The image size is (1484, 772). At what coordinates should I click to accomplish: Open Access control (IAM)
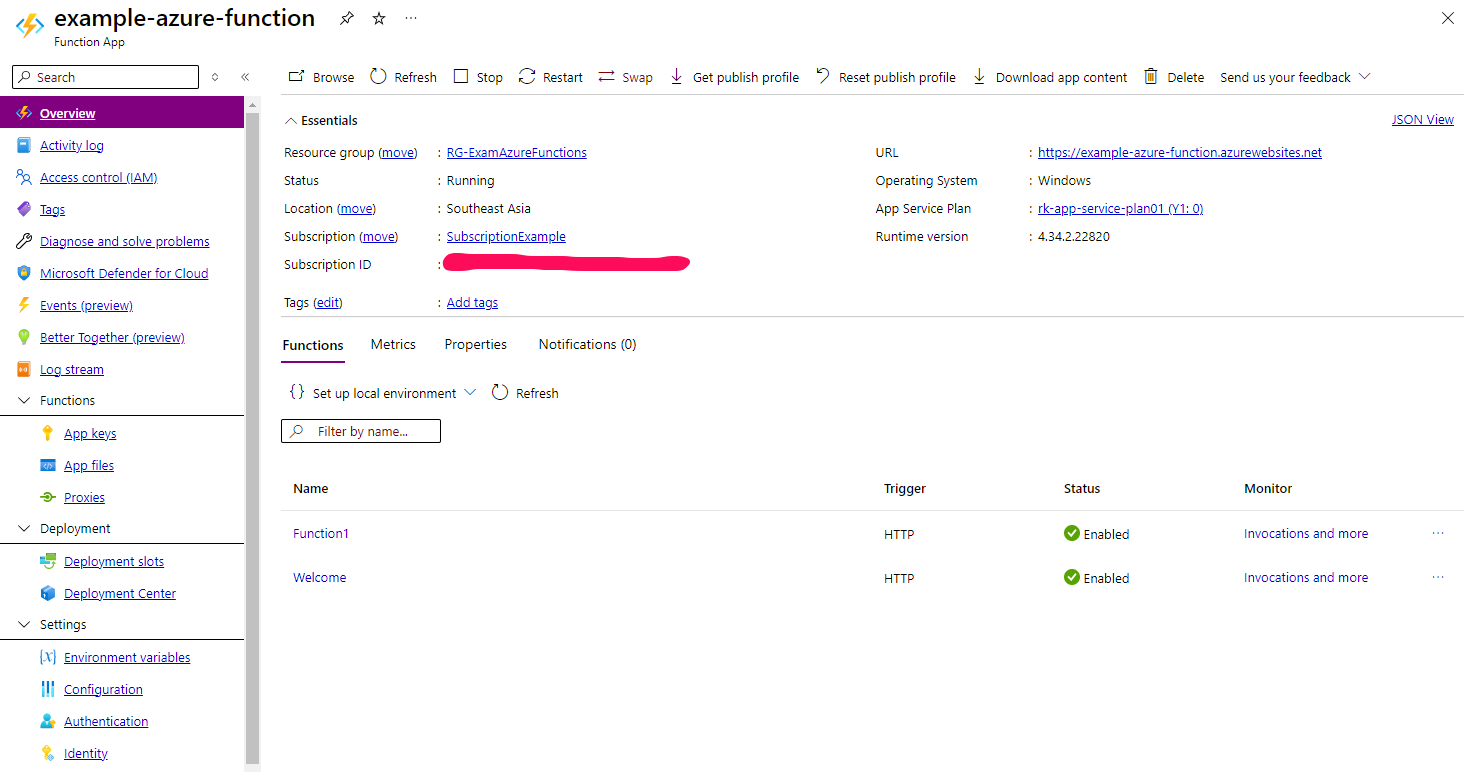[99, 177]
